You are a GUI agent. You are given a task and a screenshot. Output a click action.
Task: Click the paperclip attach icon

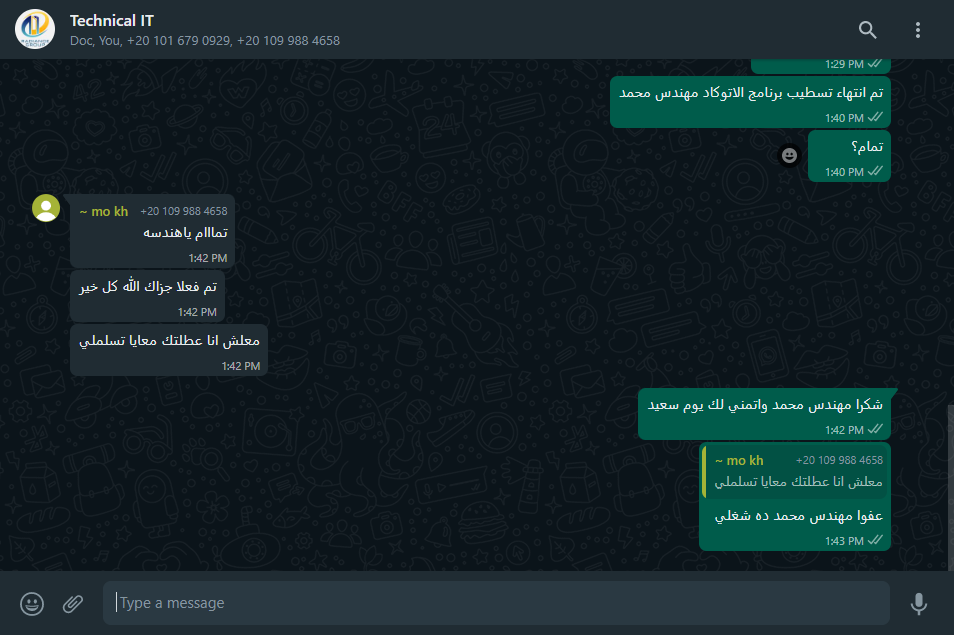coord(73,604)
